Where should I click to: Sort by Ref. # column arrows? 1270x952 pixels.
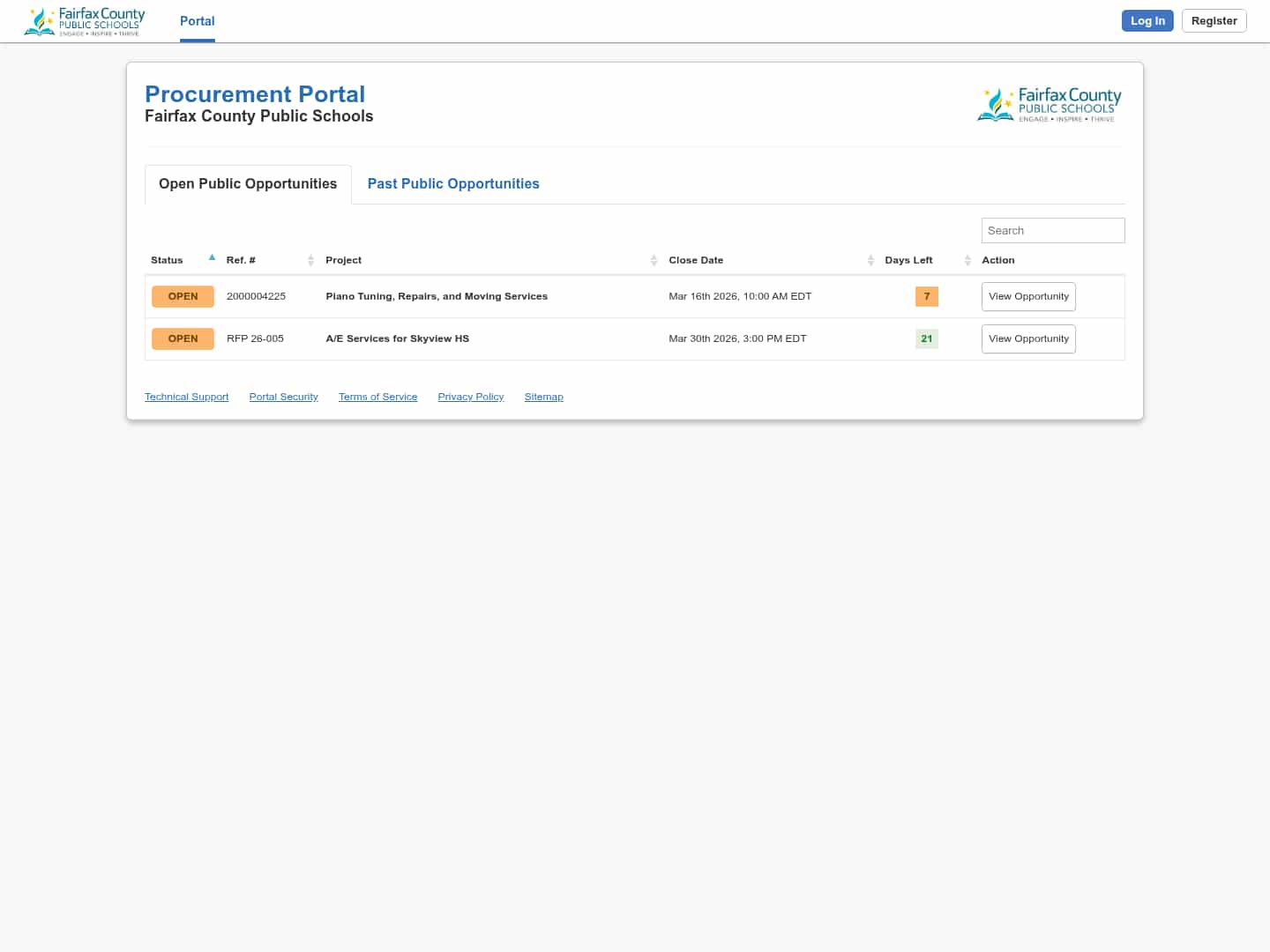click(x=310, y=260)
